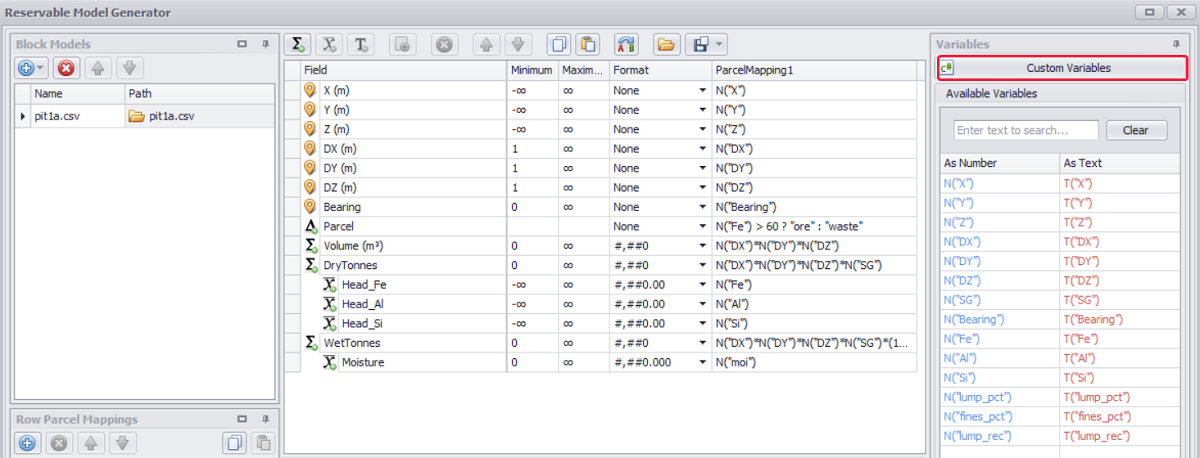Viewport: 1200px width, 458px height.
Task: Open Format dropdown for Bearing row
Action: 702,207
